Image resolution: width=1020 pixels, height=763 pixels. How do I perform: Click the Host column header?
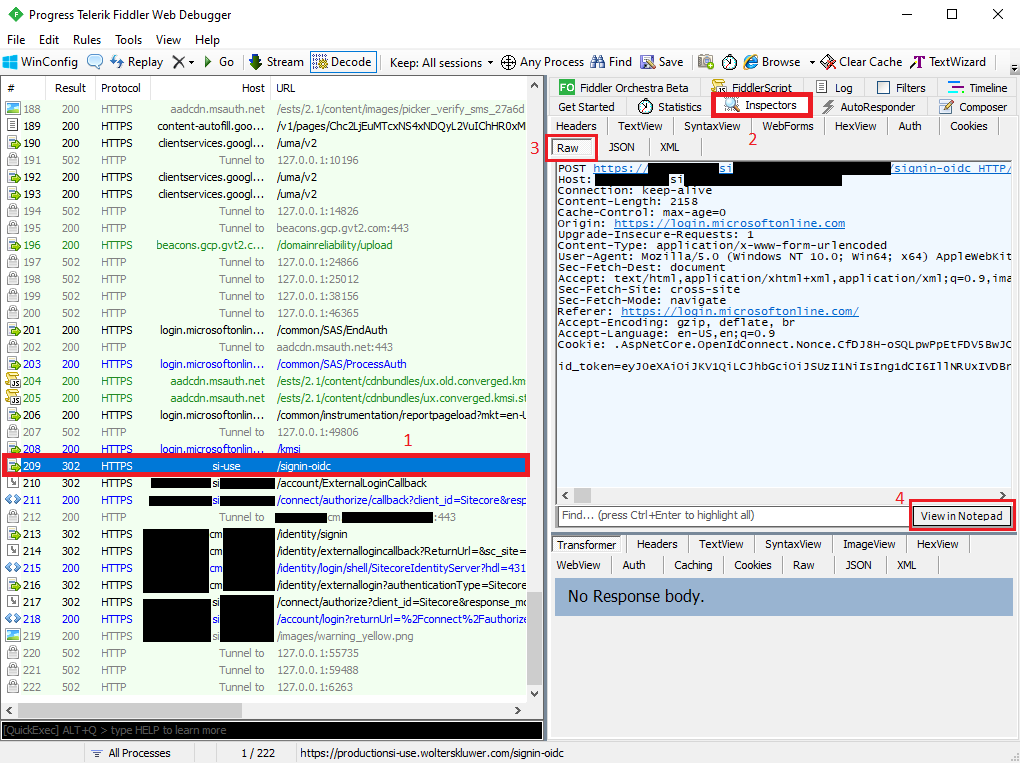pyautogui.click(x=211, y=88)
